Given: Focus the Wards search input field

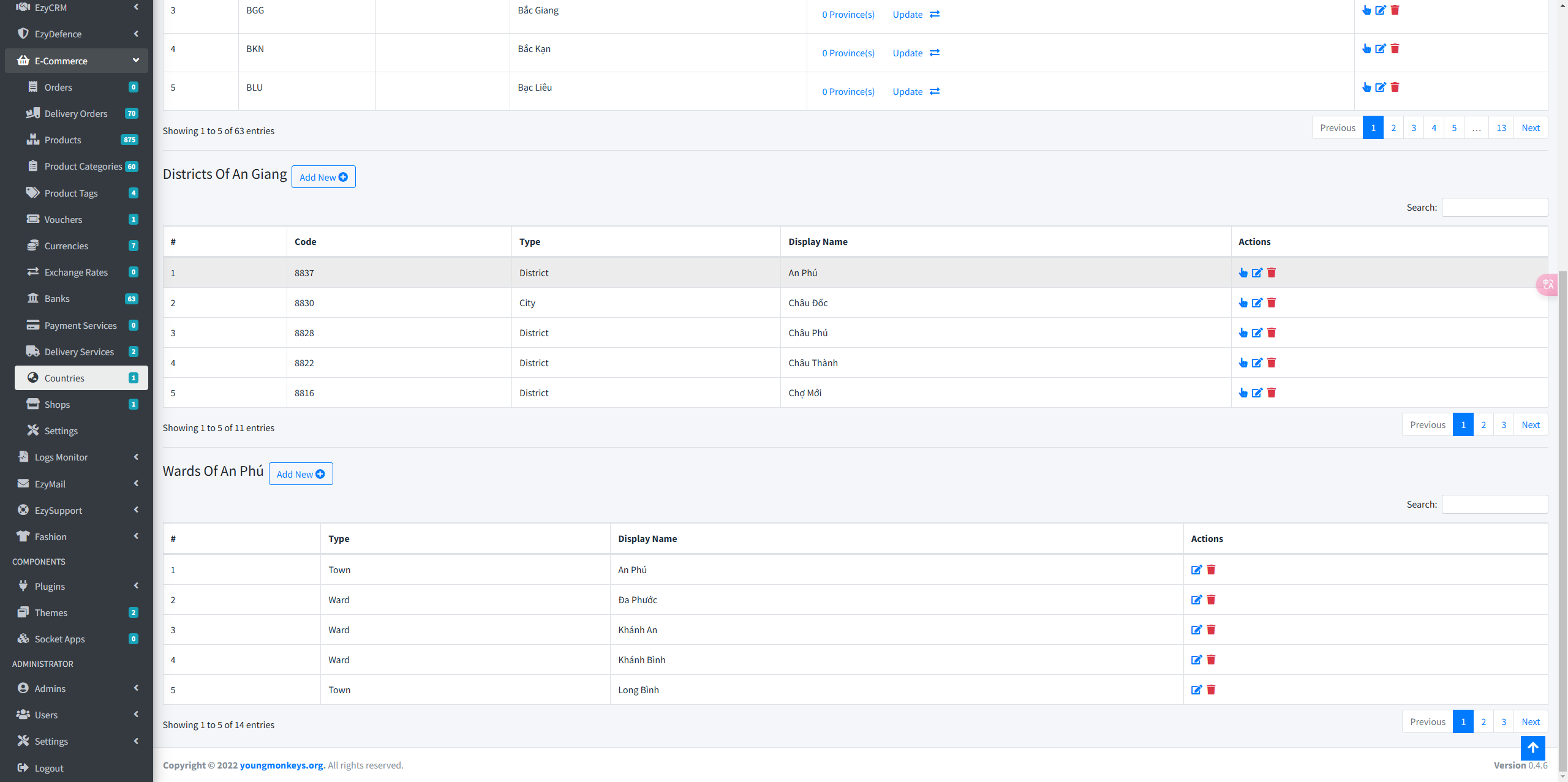Looking at the screenshot, I should pos(1494,504).
